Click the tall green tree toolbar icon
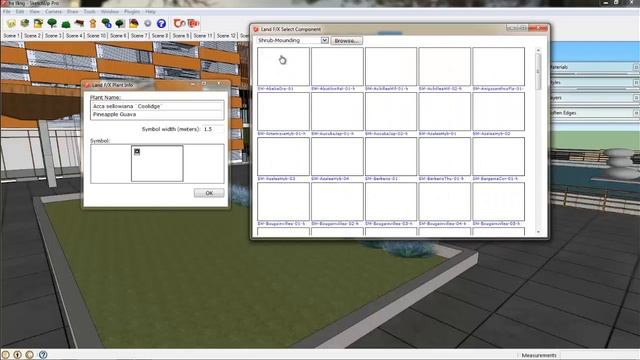This screenshot has width=640, height=360. [x=52, y=23]
